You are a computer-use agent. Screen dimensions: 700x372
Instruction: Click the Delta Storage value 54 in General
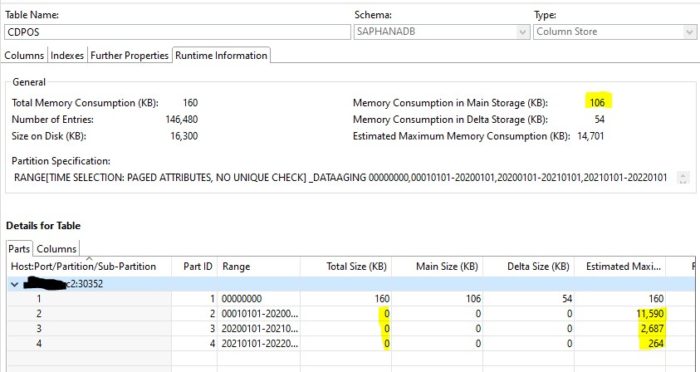point(600,120)
